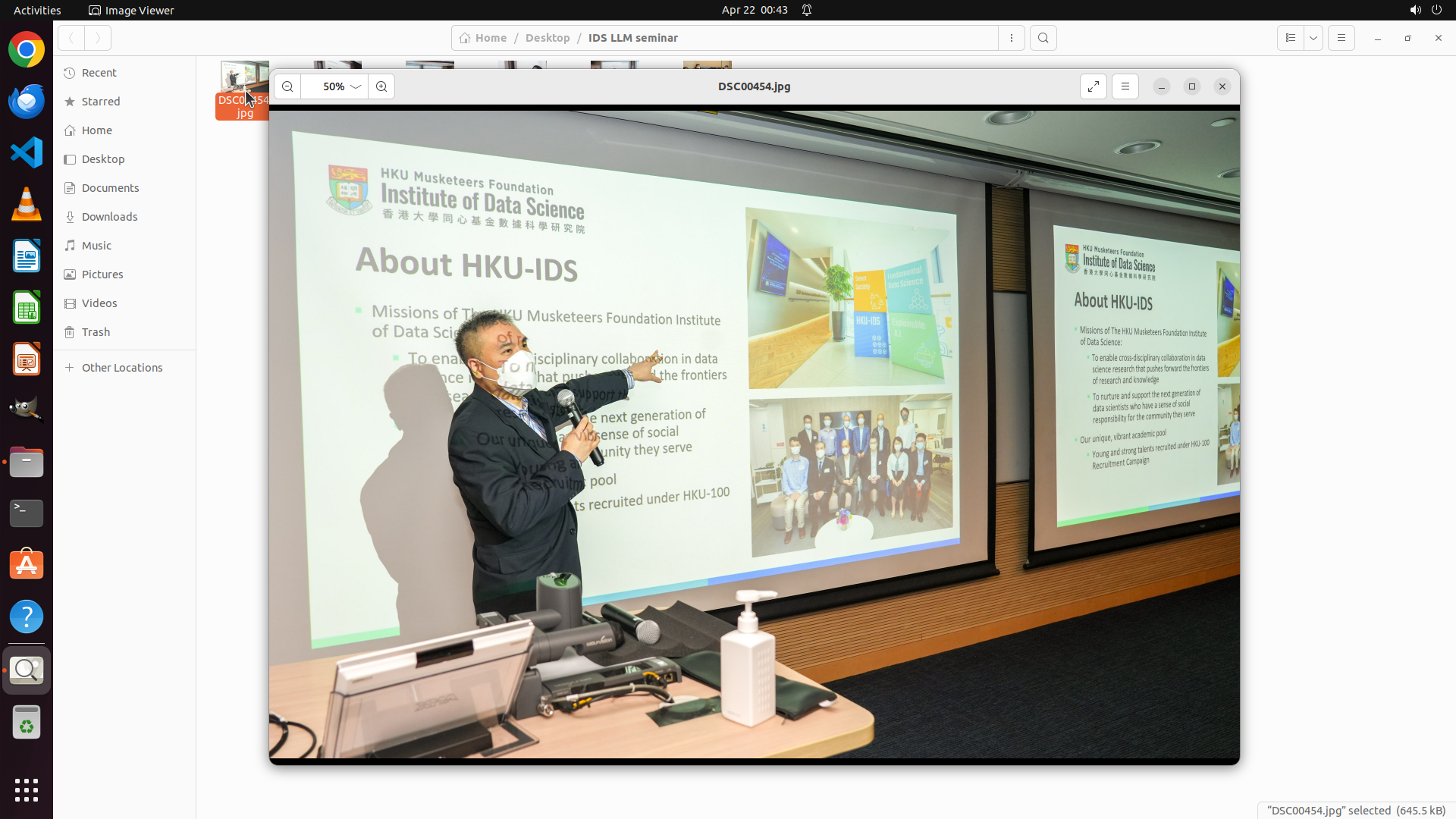Toggle list view in Files
Image resolution: width=1456 pixels, height=819 pixels.
1290,38
